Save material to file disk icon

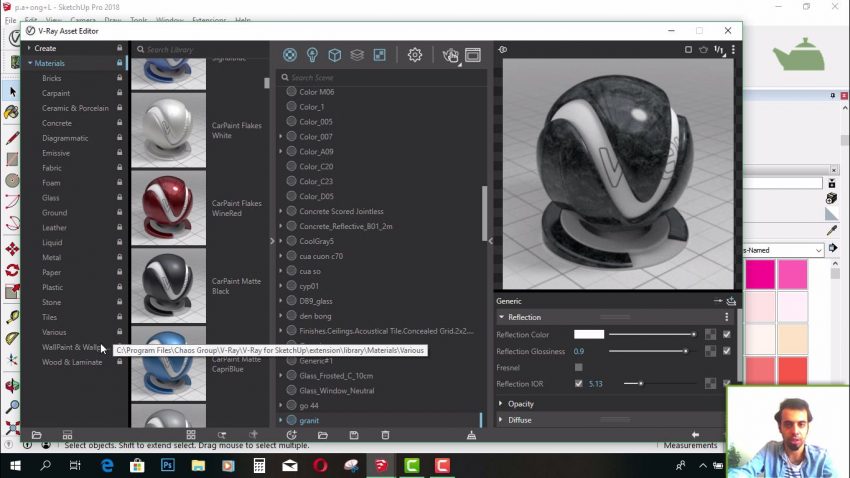tap(354, 435)
